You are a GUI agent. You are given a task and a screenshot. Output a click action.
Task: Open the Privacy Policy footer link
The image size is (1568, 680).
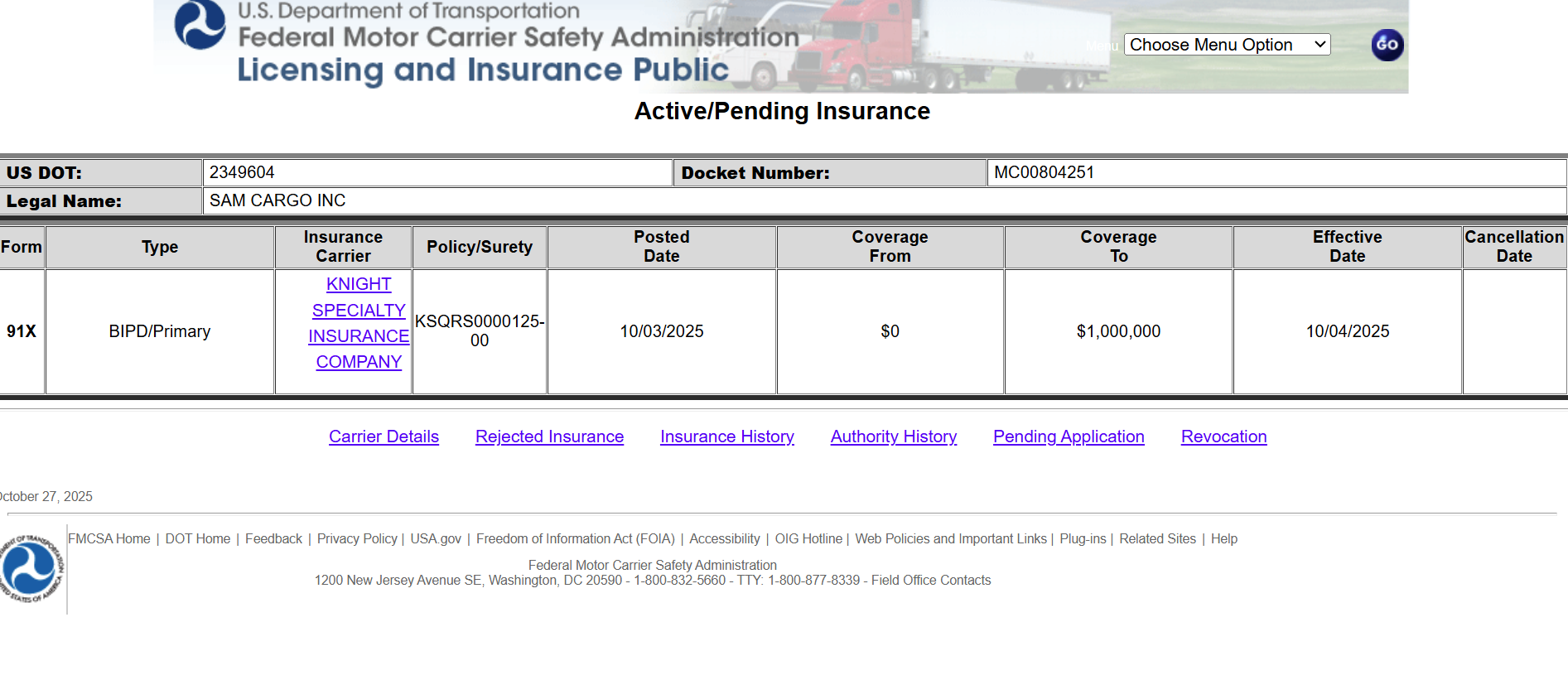[357, 539]
